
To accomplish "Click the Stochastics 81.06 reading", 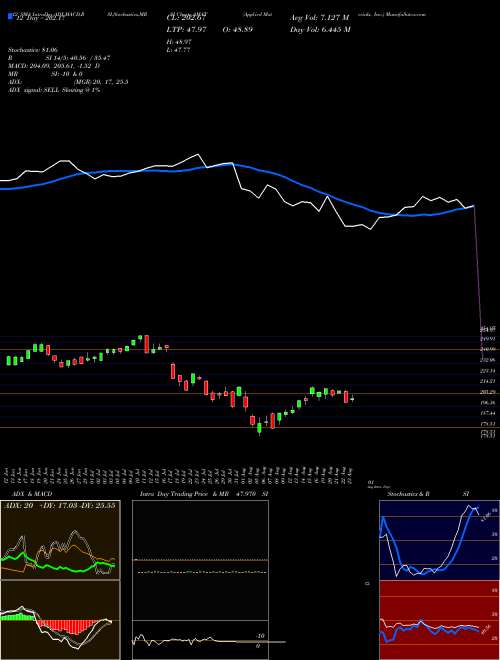I will coord(33,50).
